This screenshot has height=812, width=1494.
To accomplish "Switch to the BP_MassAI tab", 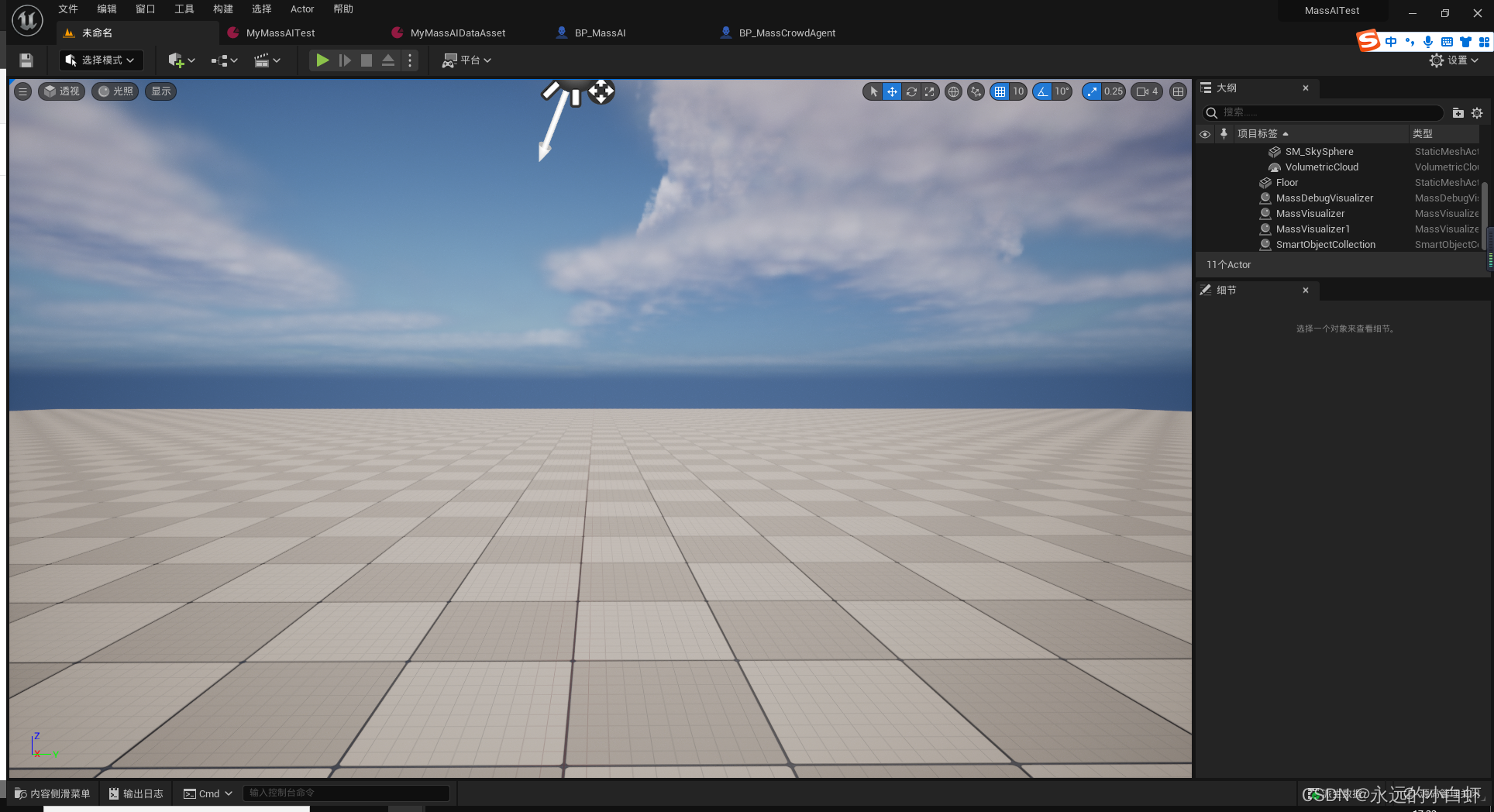I will [599, 33].
